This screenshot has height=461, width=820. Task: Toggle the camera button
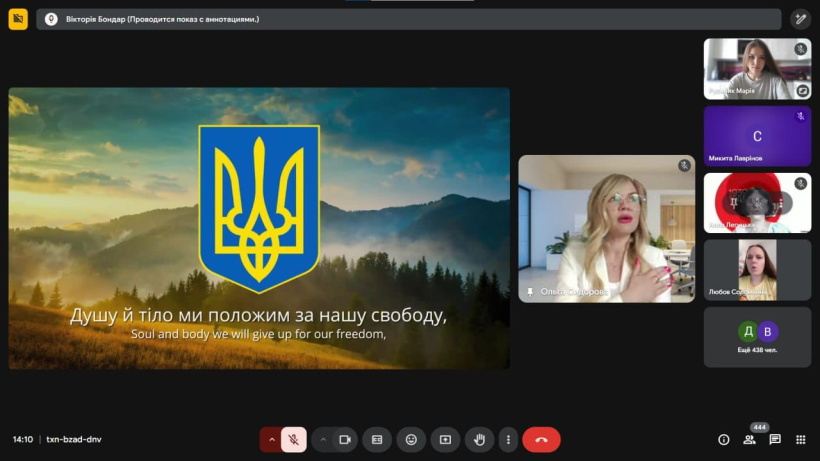(345, 440)
